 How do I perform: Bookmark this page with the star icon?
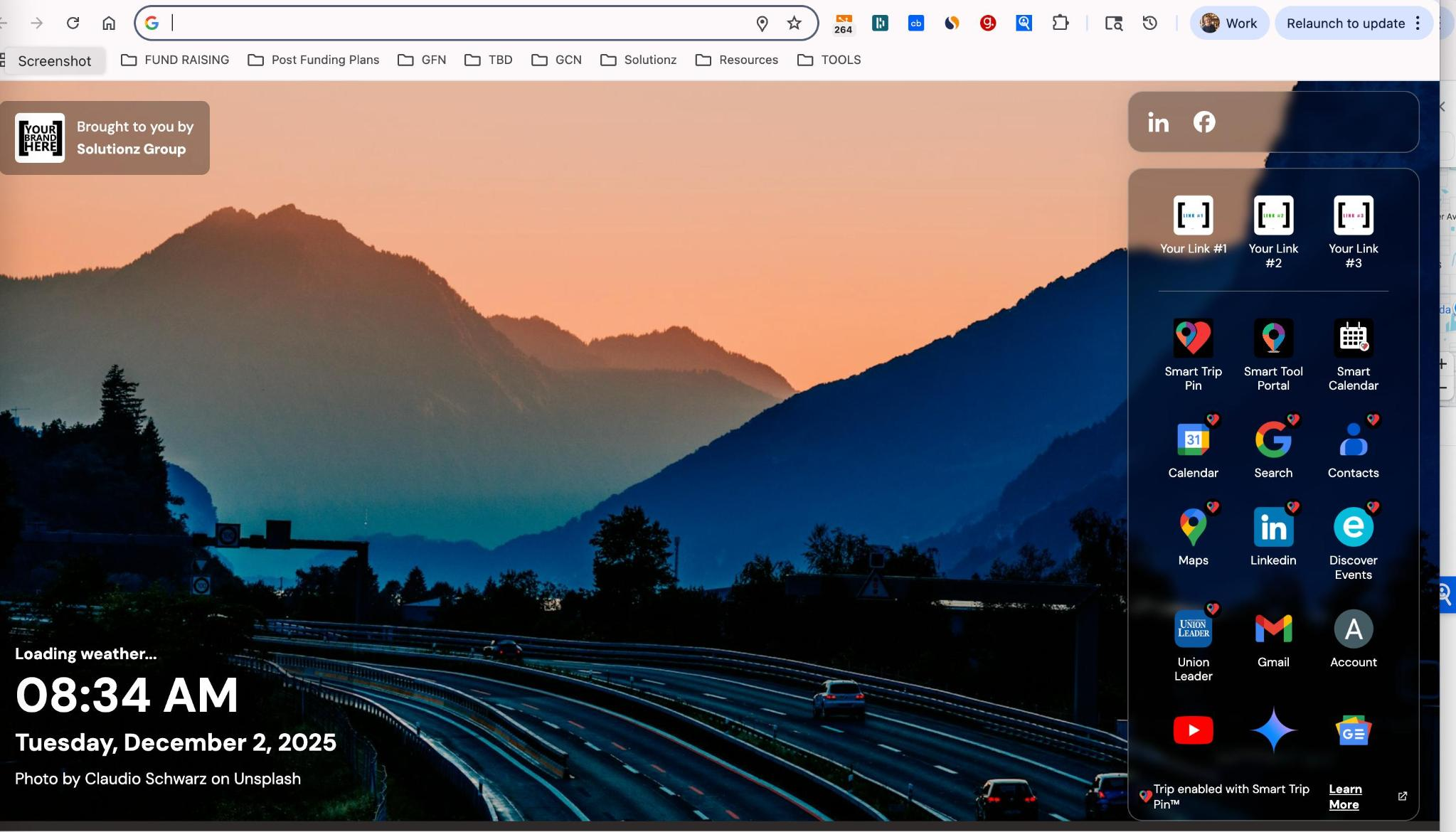pyautogui.click(x=794, y=23)
